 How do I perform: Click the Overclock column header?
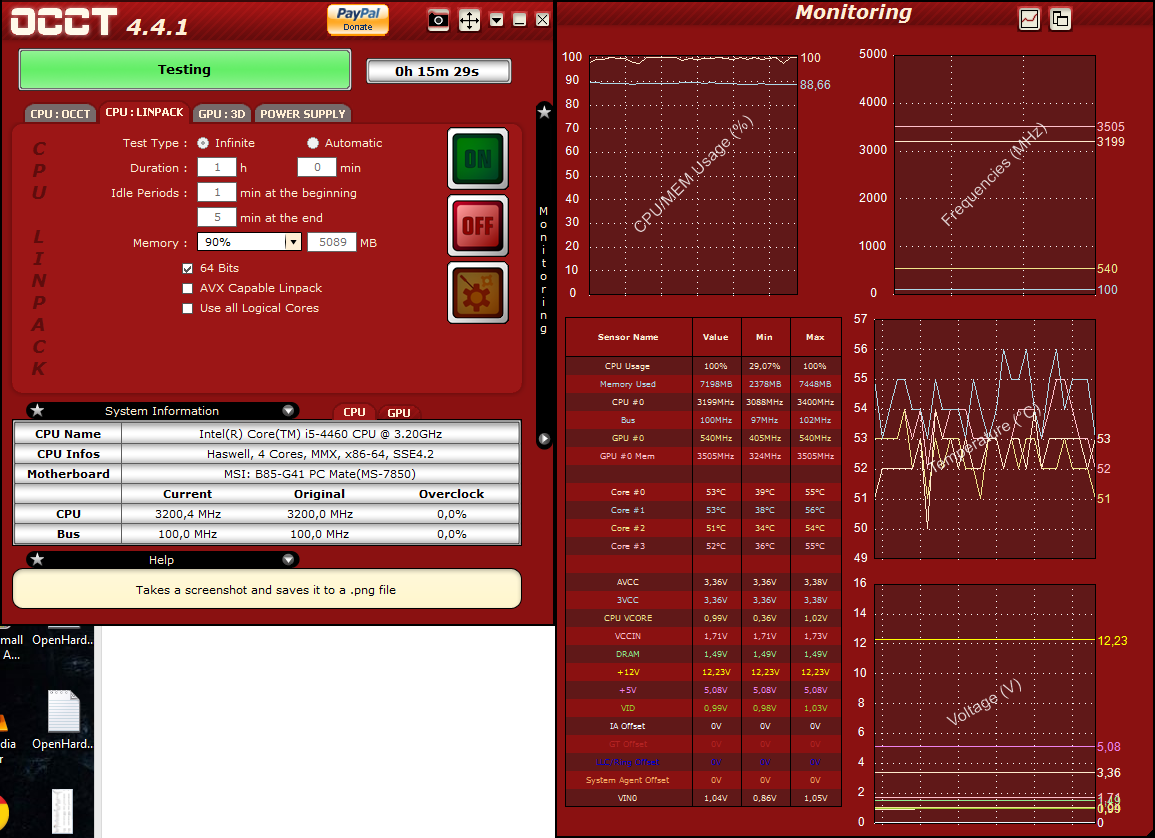click(x=452, y=494)
